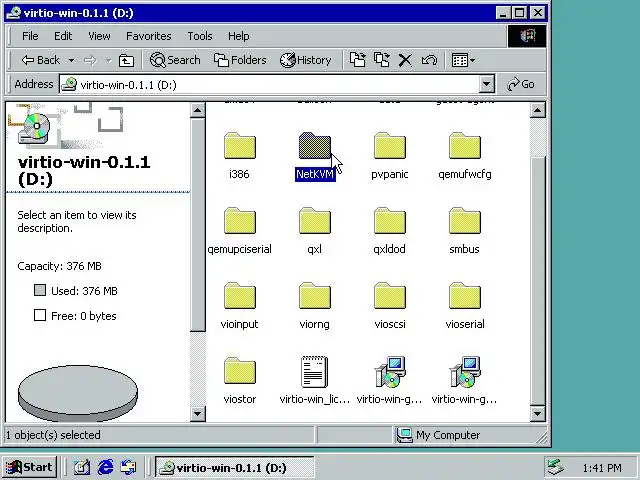Click the Go button
The image size is (640, 480).
coord(521,84)
